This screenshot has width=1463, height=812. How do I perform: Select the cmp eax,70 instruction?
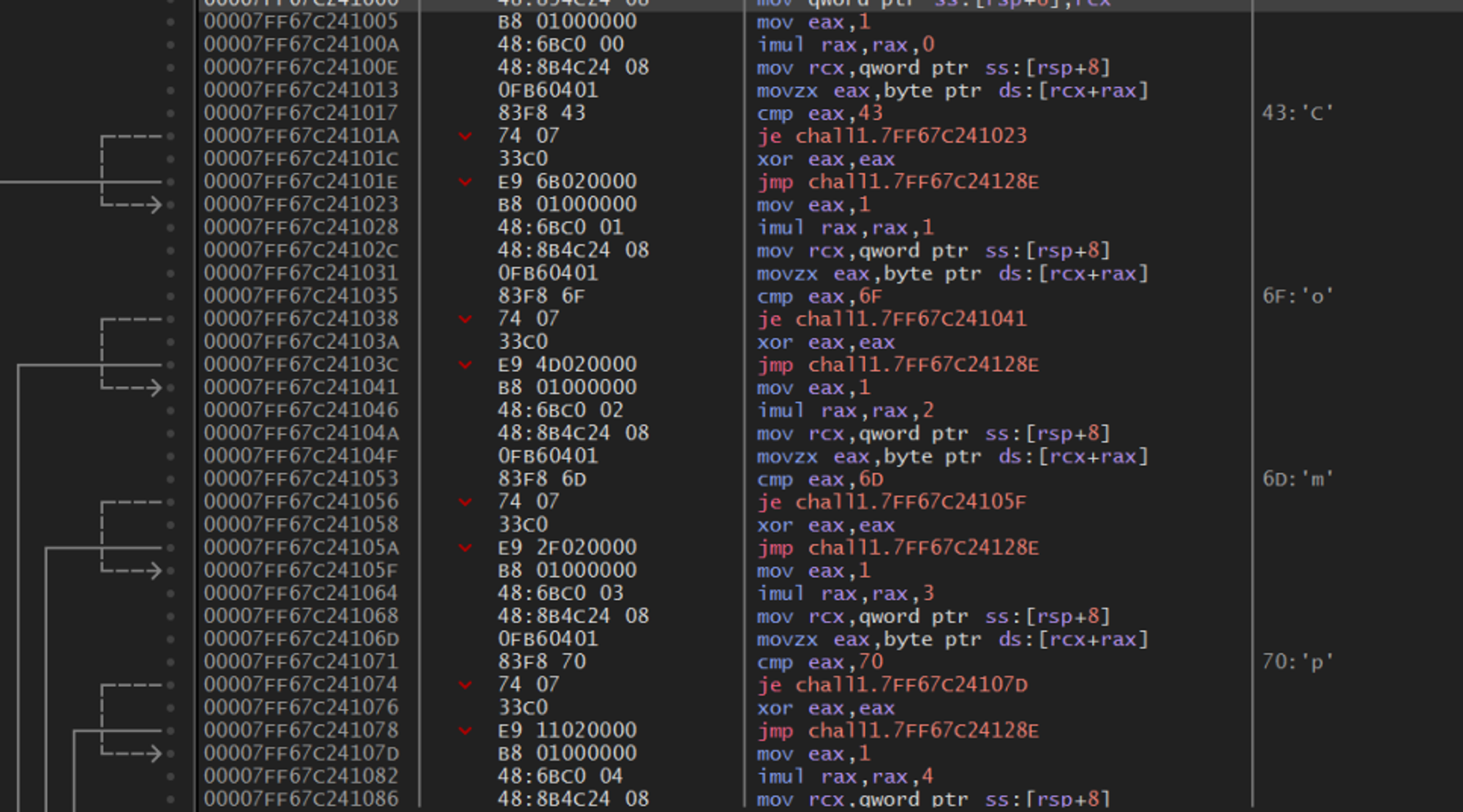point(820,662)
